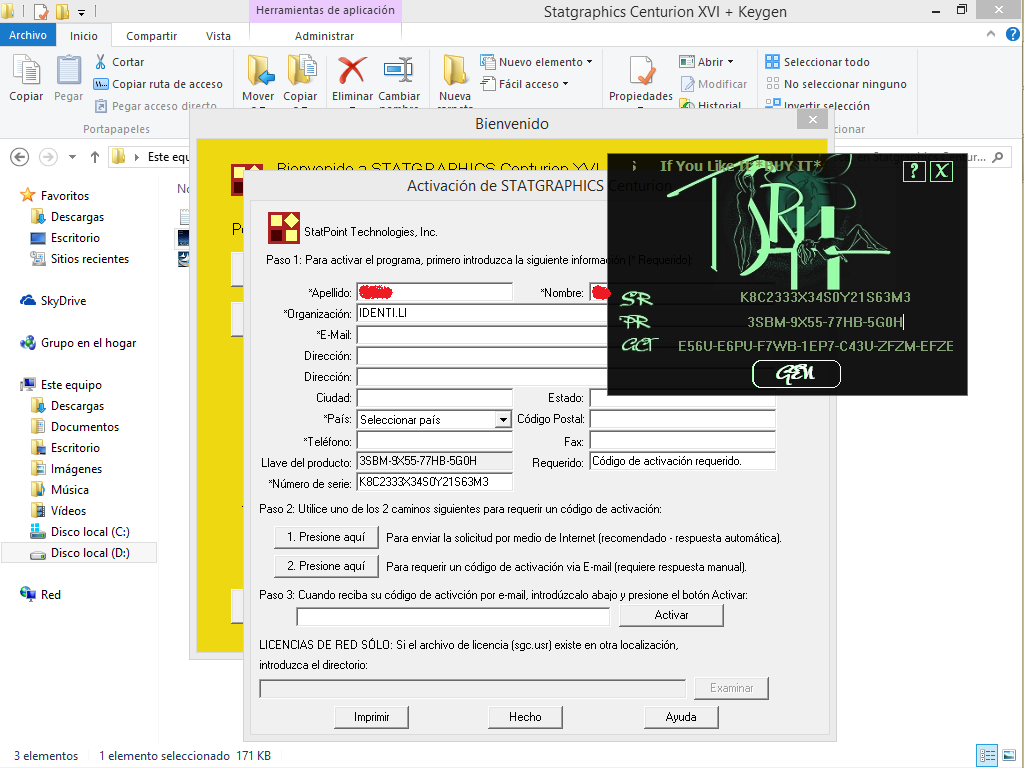1024x768 pixels.
Task: Open Documentos under Este equipo
Action: (75, 426)
